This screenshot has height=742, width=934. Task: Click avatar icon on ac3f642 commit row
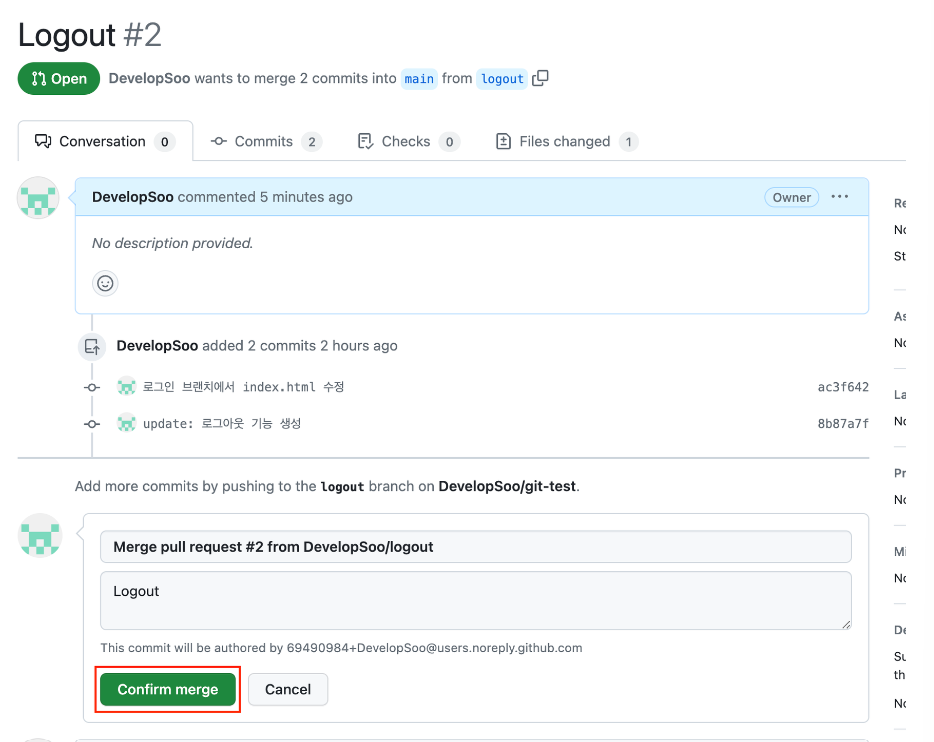[126, 386]
